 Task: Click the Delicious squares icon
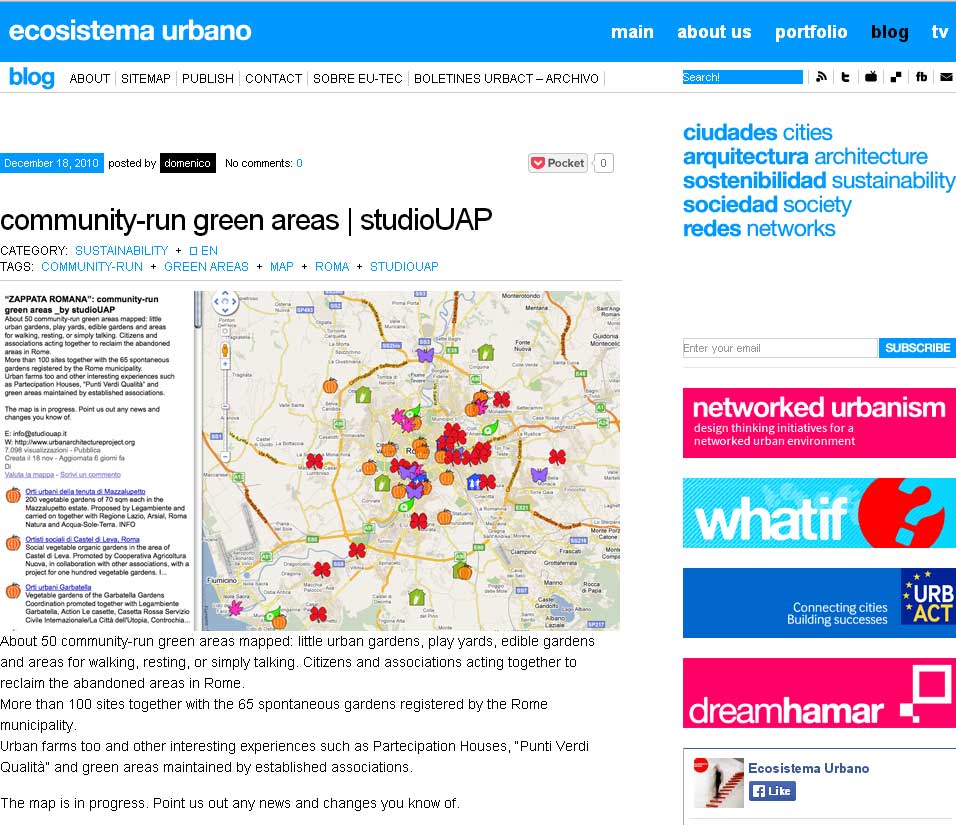tap(896, 77)
